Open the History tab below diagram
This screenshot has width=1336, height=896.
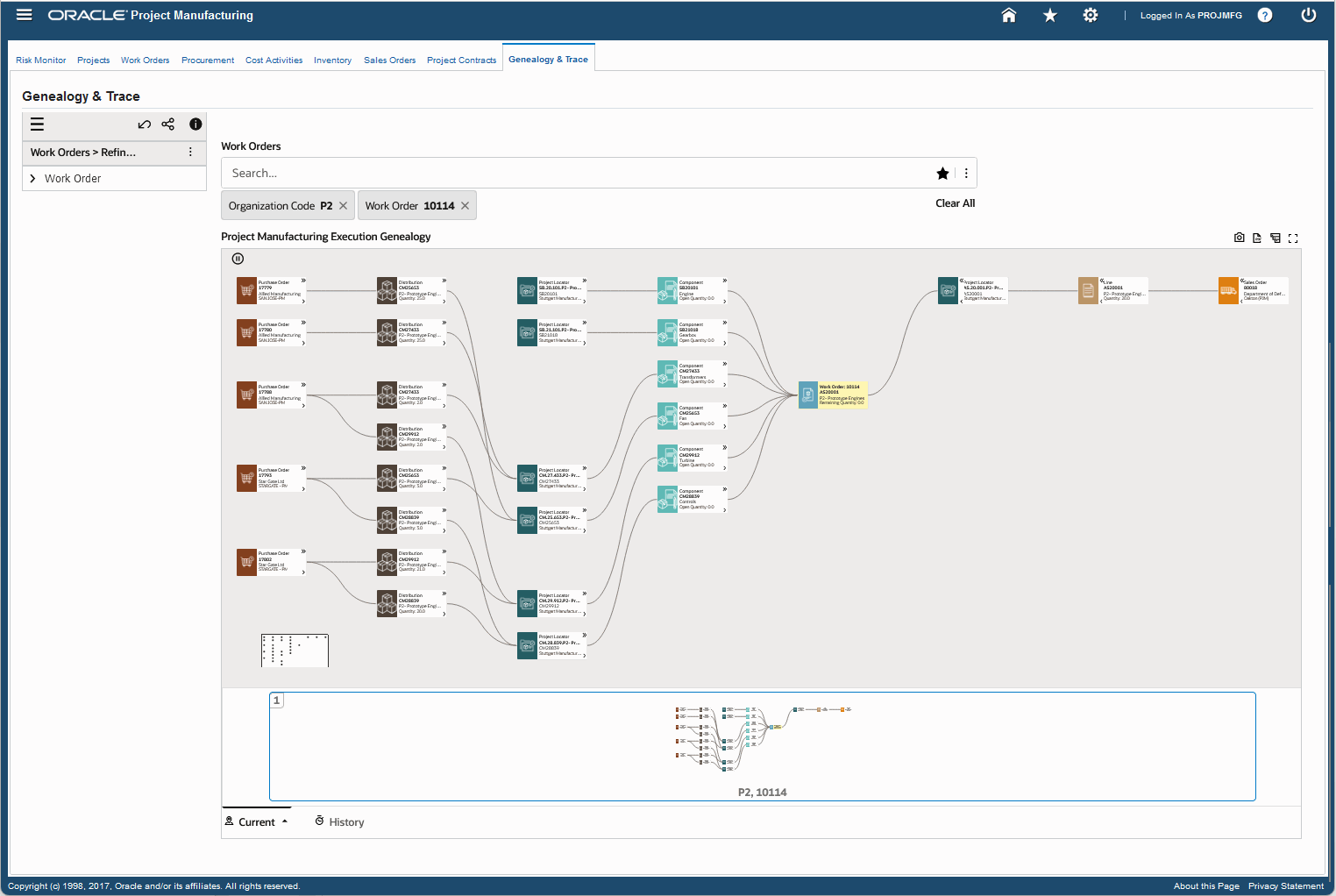[x=339, y=822]
